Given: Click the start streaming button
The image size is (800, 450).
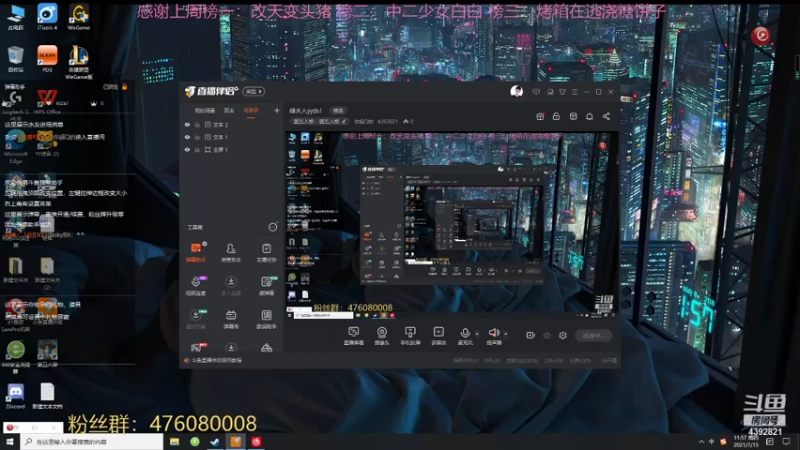Looking at the screenshot, I should click(x=593, y=335).
